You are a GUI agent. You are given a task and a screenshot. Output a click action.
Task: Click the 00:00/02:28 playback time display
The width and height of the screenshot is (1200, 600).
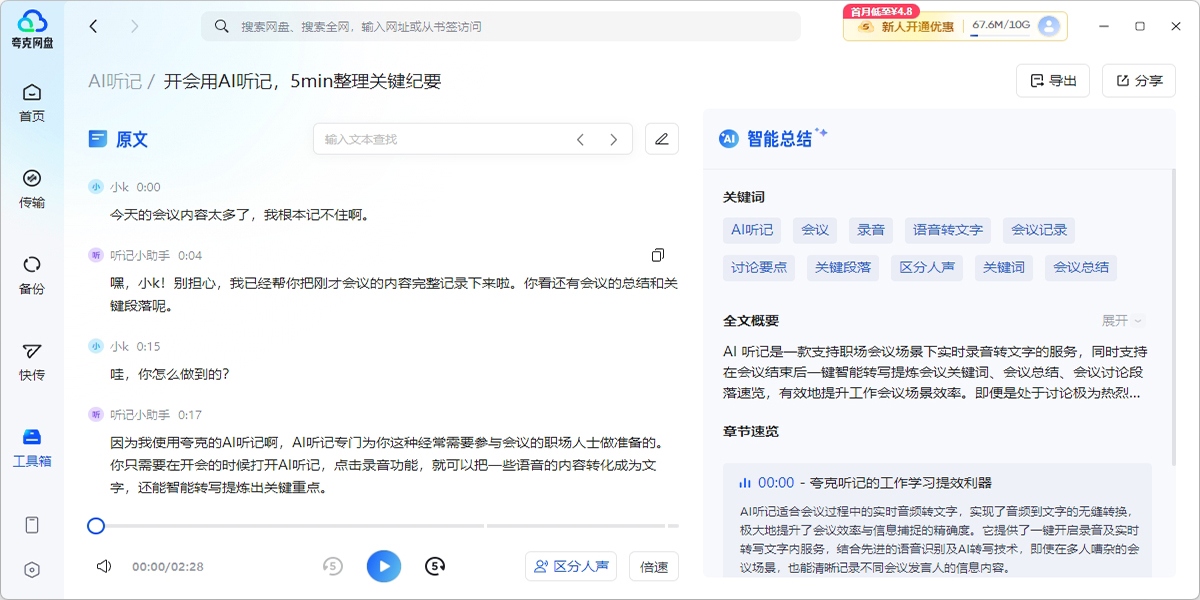(x=168, y=567)
